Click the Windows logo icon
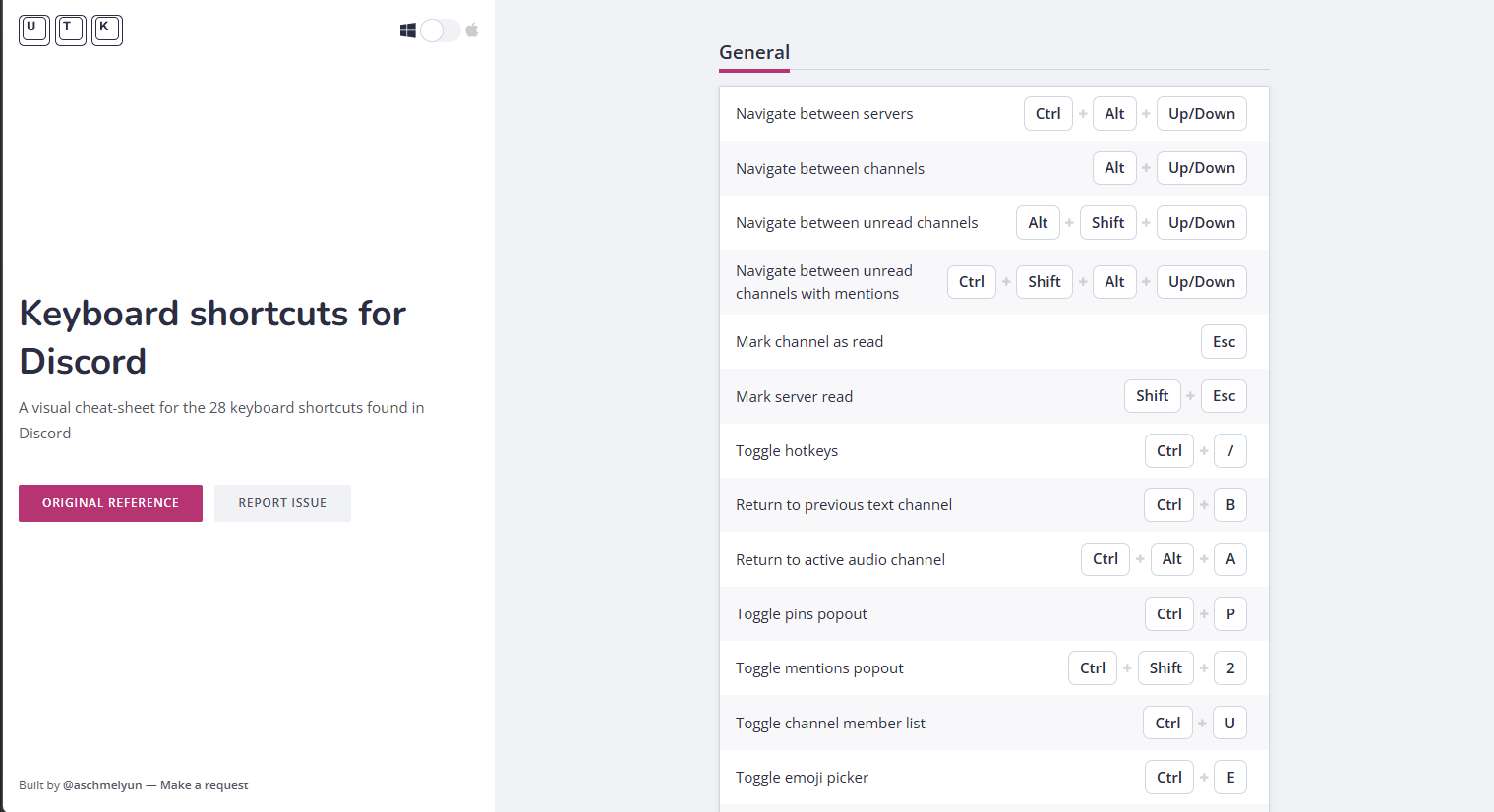 point(407,30)
